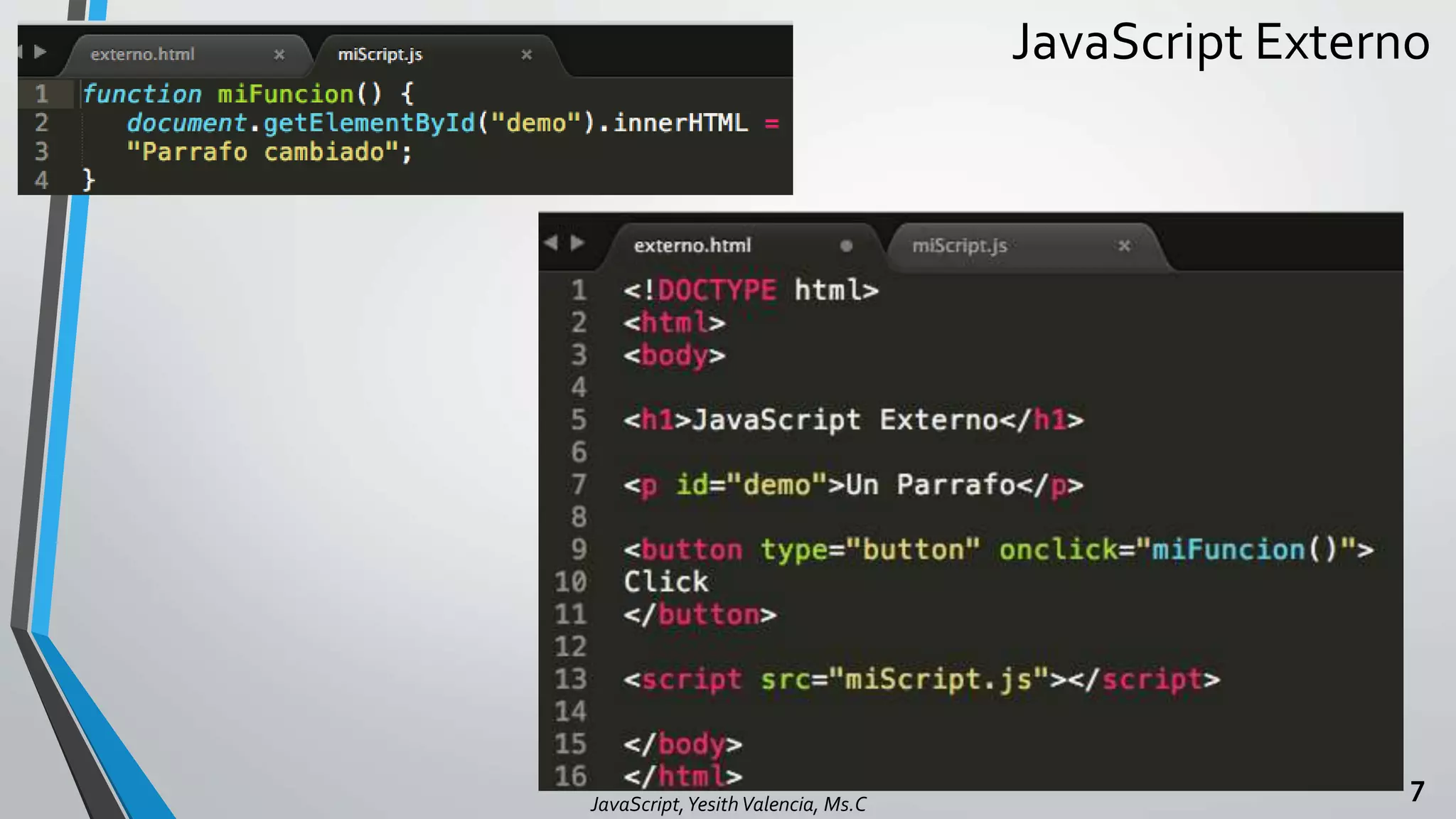Click line number 1 in top editor
The image size is (1456, 819).
tap(42, 94)
